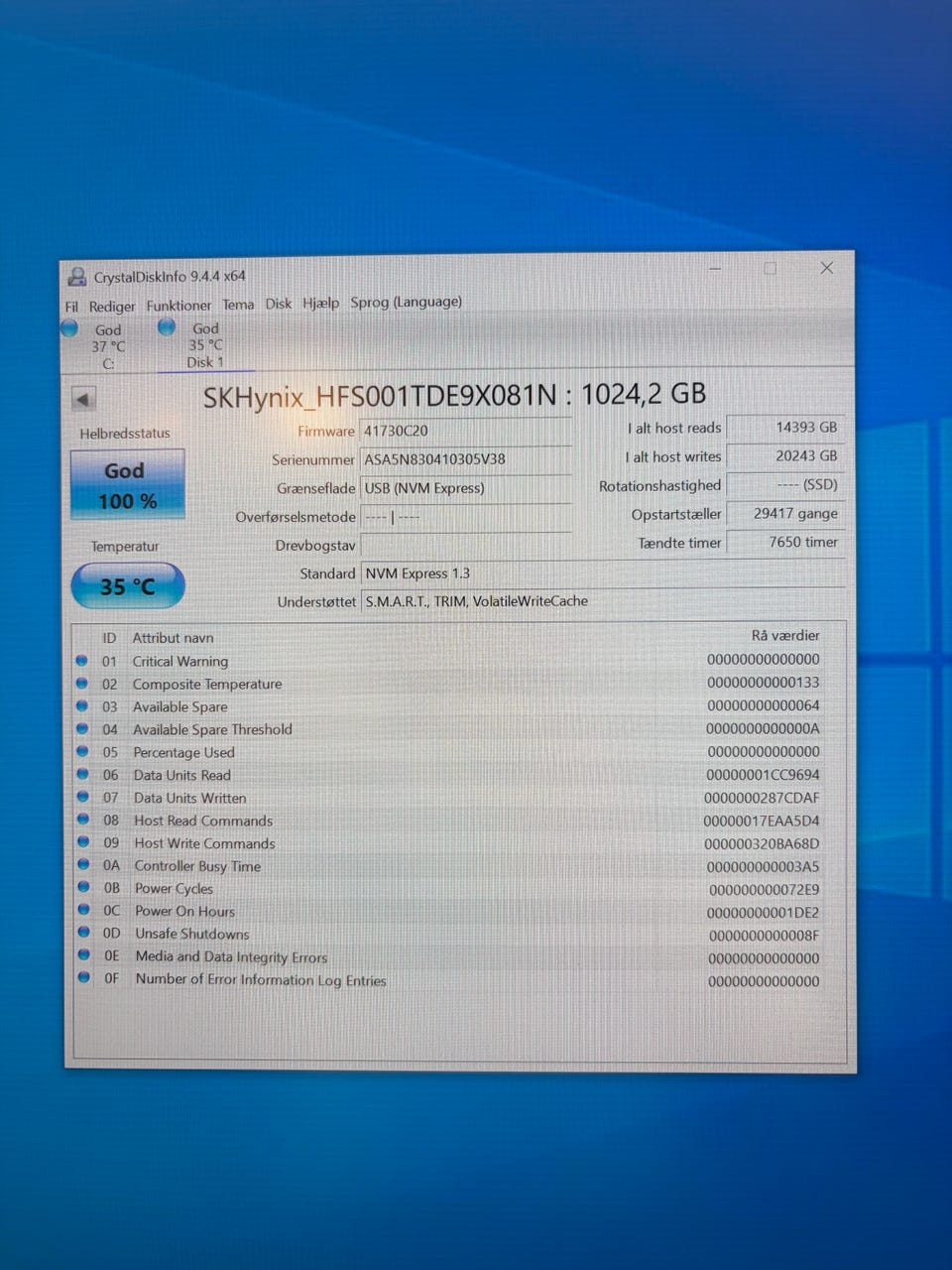Open the Rediger menu
The width and height of the screenshot is (952, 1270).
(x=112, y=307)
